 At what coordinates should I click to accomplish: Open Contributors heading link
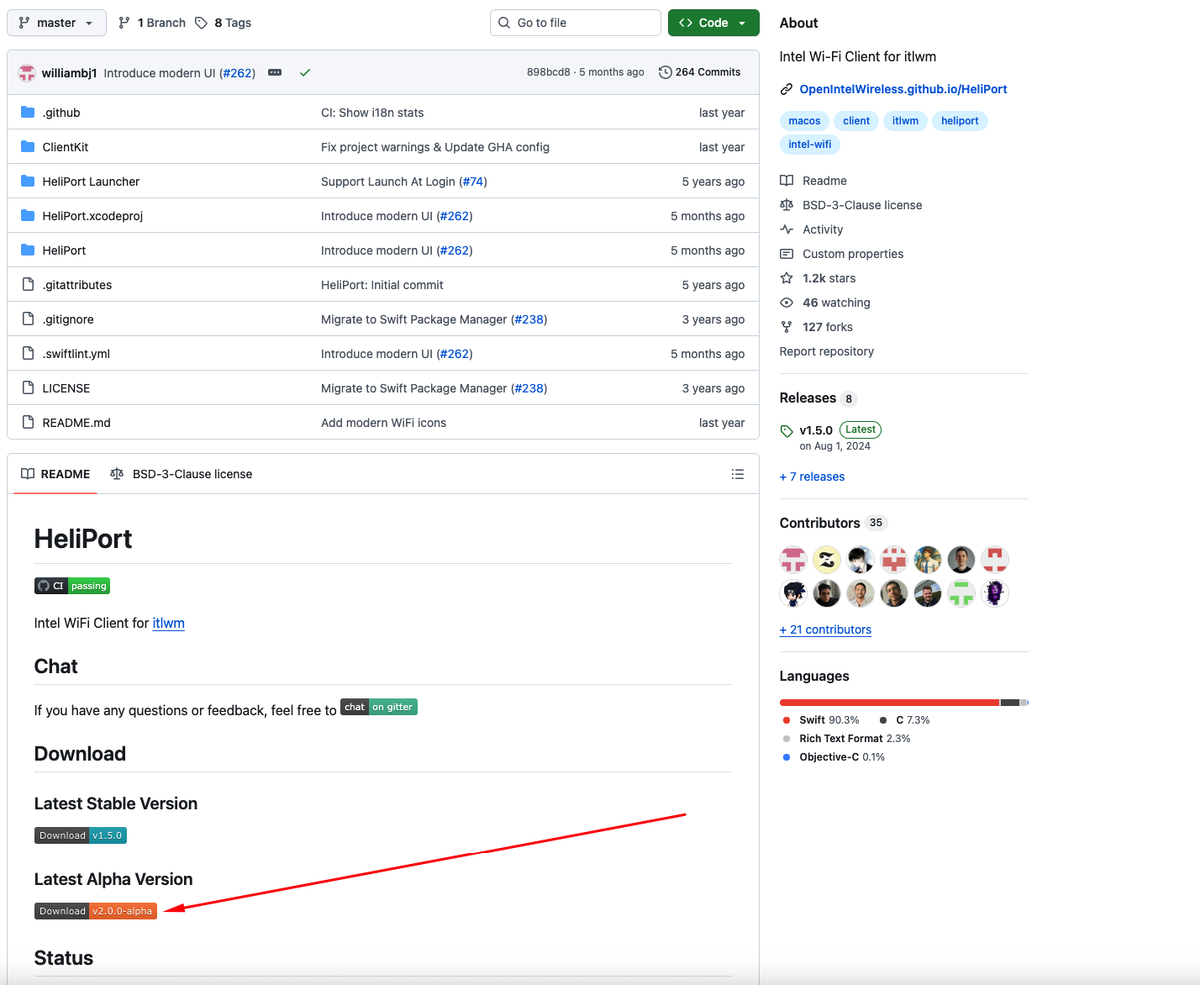click(x=820, y=523)
